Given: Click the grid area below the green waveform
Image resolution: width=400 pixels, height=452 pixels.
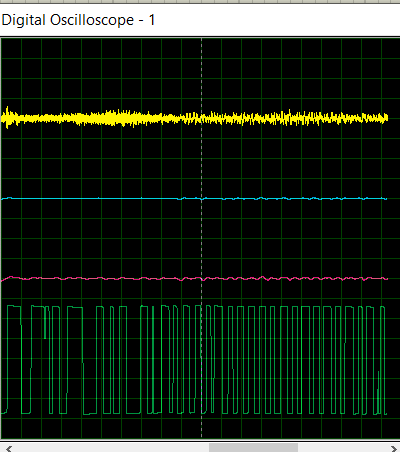Looking at the screenshot, I should (x=200, y=427).
